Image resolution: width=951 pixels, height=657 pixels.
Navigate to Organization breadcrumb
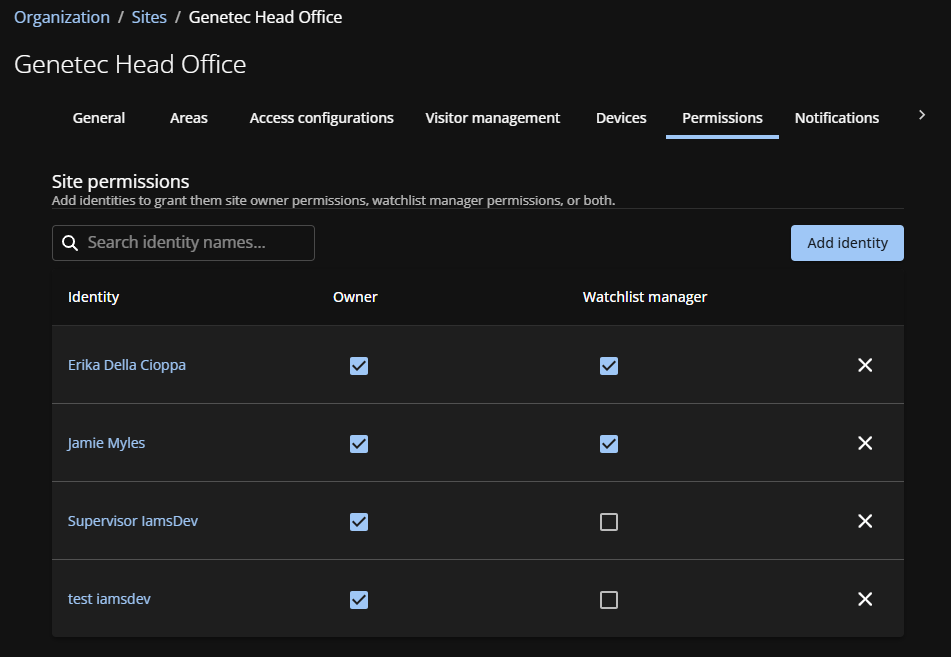click(62, 17)
